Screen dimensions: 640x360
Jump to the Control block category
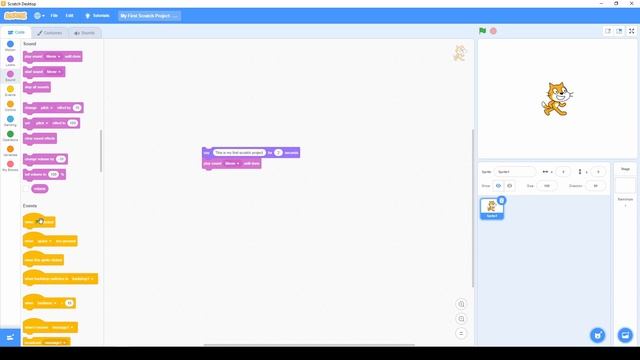click(x=10, y=106)
